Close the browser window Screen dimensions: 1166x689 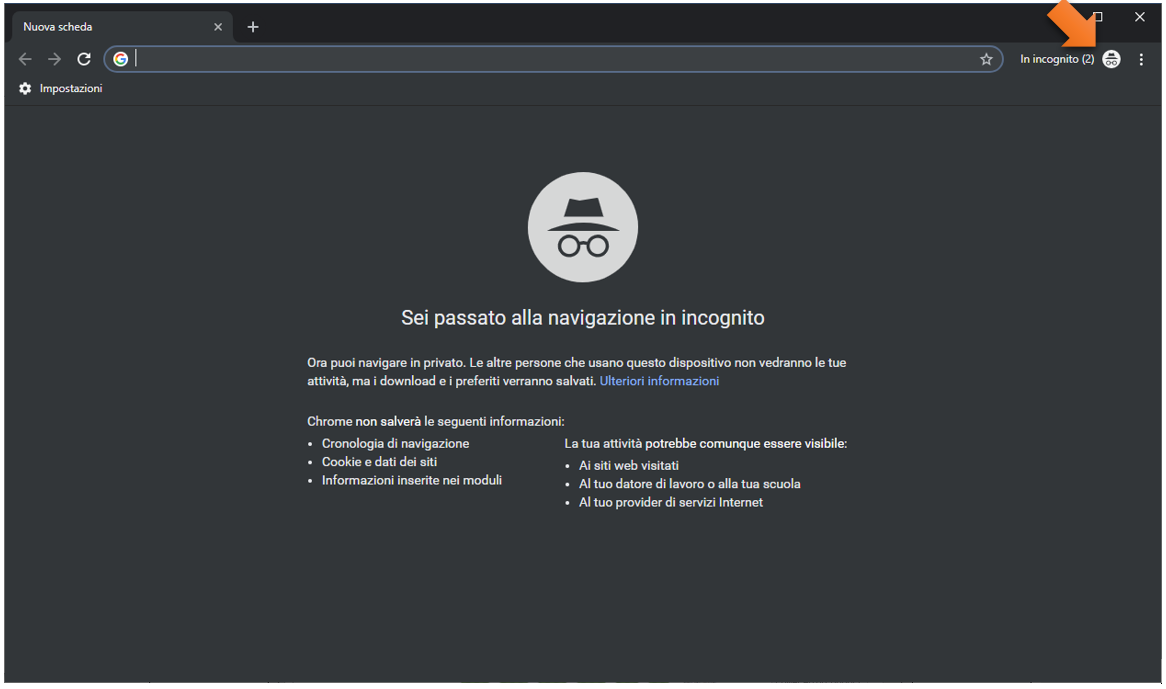[x=1139, y=16]
